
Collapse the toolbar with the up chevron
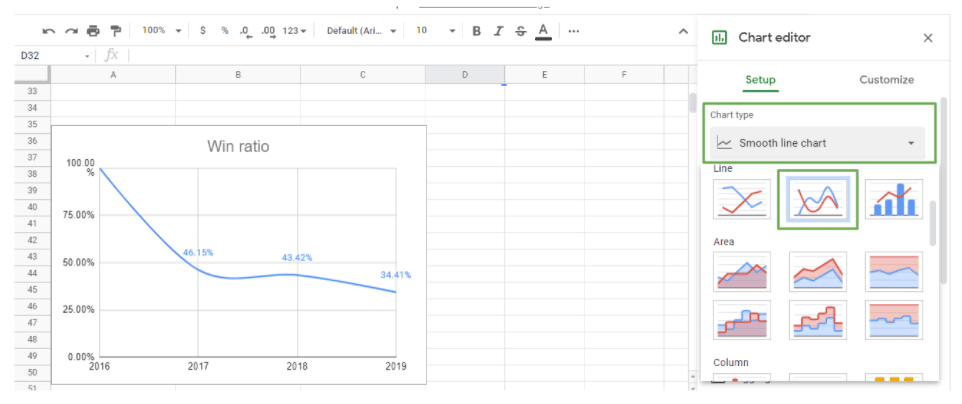pyautogui.click(x=683, y=31)
